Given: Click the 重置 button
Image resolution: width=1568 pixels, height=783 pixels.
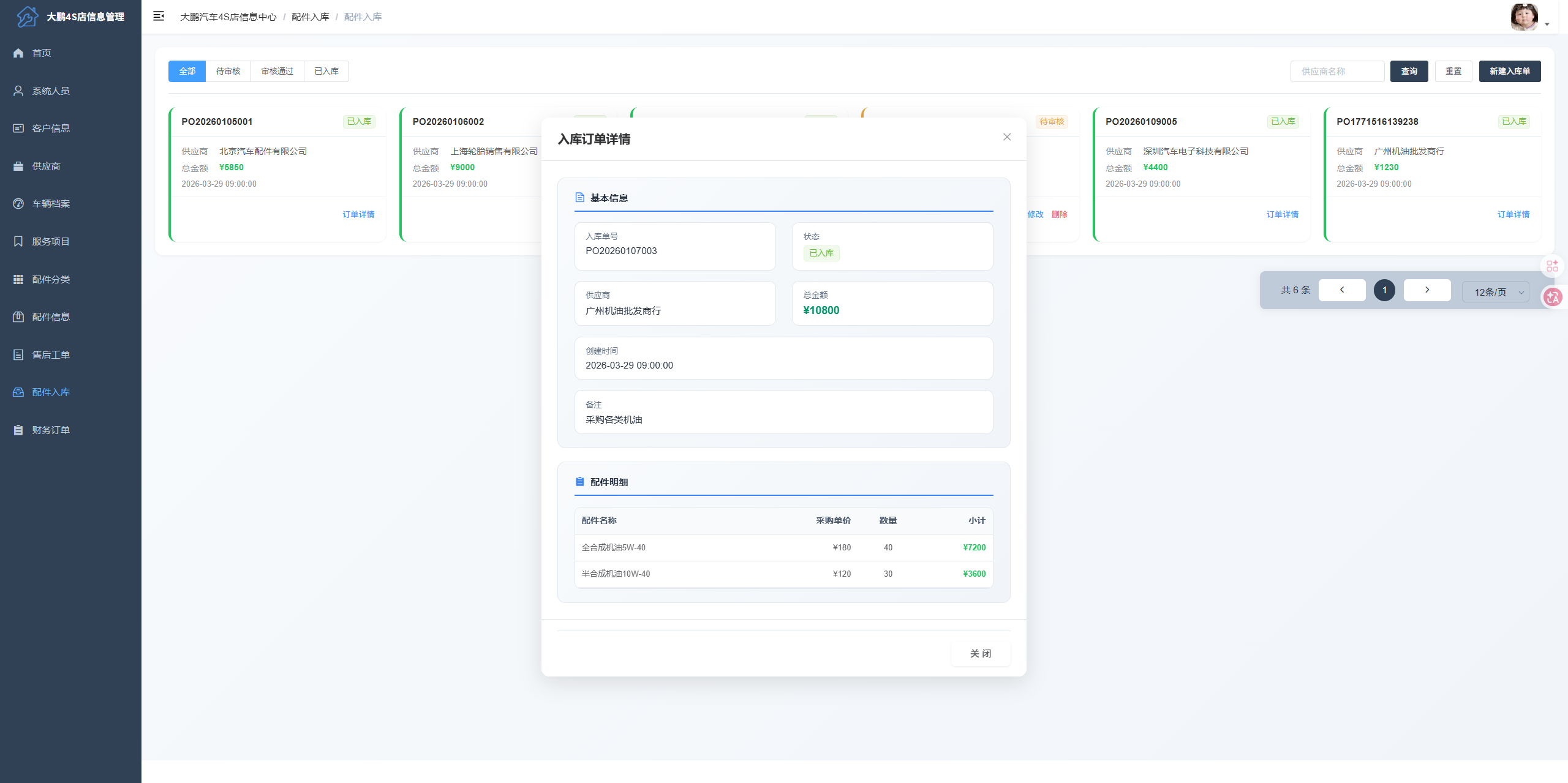Looking at the screenshot, I should click(1453, 72).
